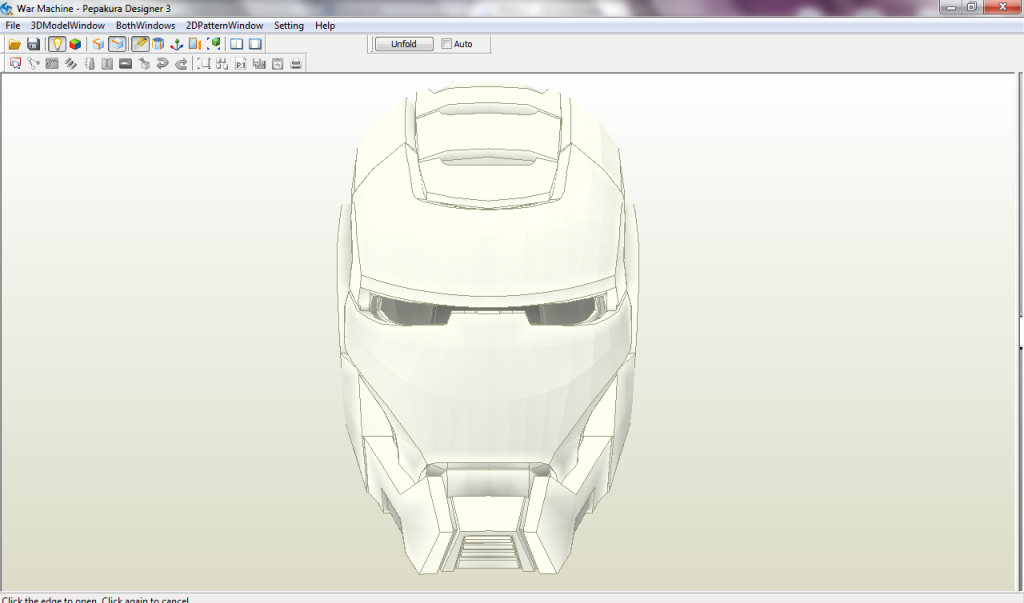Switch to single-pane window layout

point(255,44)
